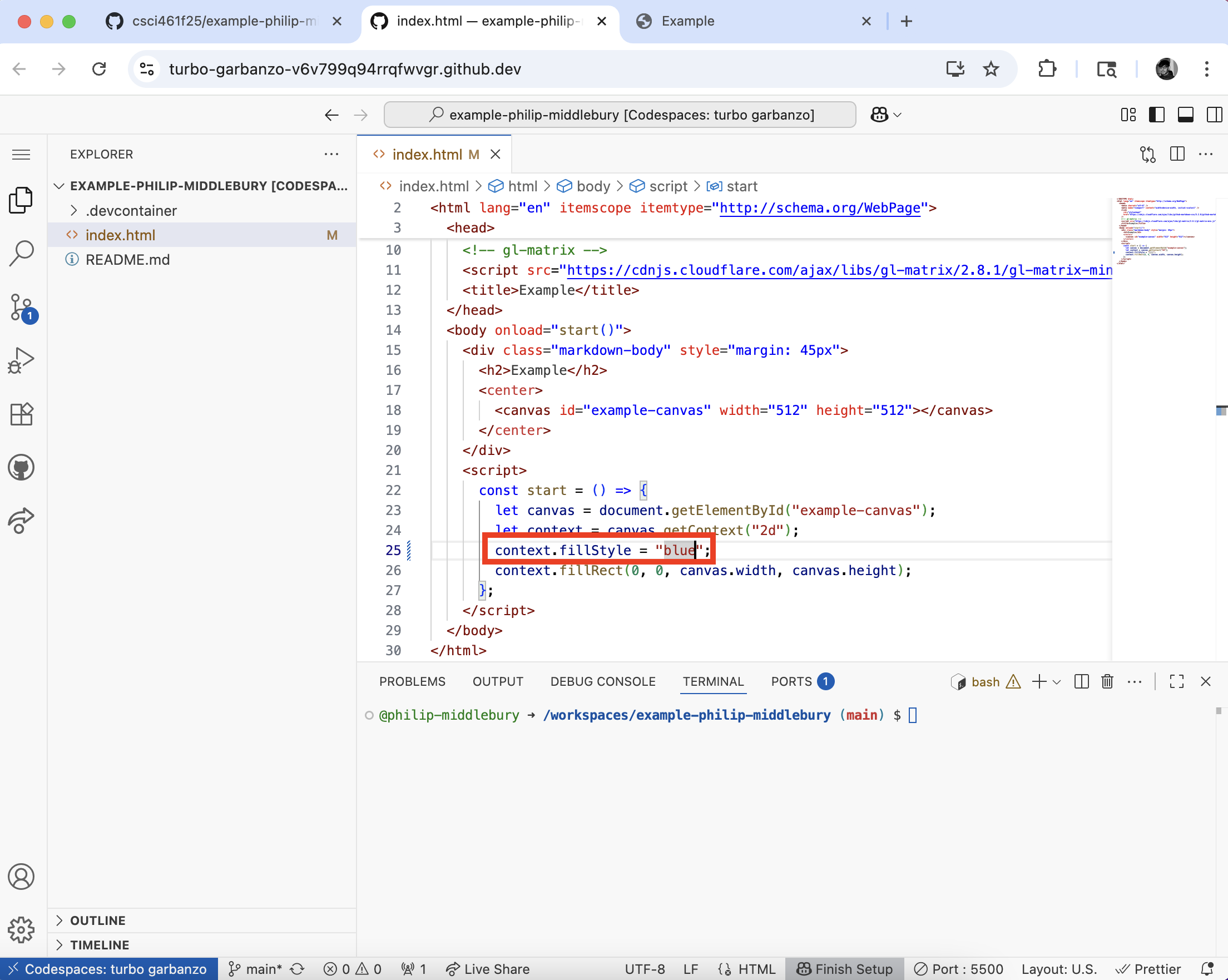Switch to the DEBUG CONSOLE panel tab
The height and width of the screenshot is (980, 1228).
pos(603,682)
